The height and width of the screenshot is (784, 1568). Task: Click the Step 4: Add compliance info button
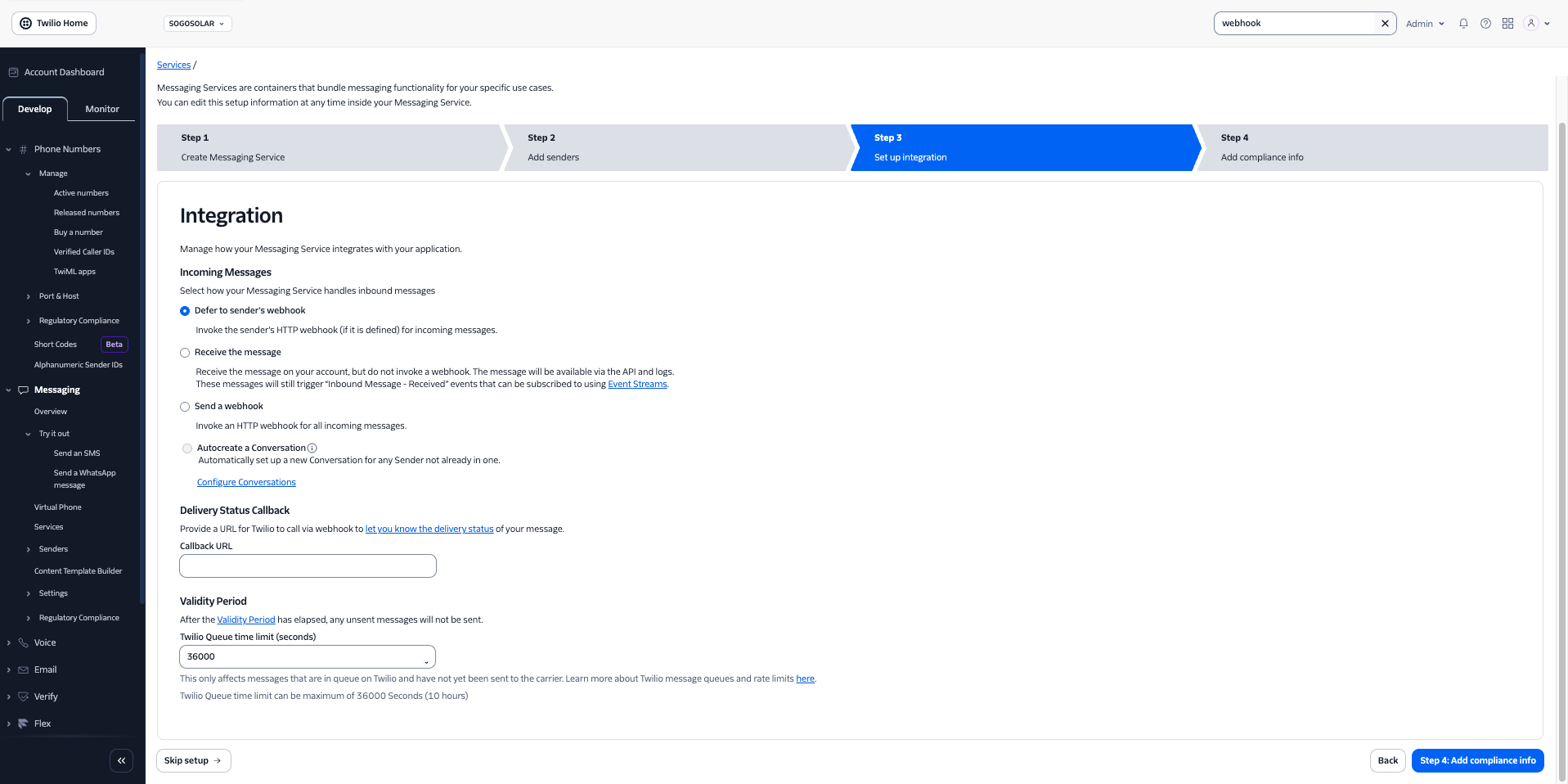1477,760
